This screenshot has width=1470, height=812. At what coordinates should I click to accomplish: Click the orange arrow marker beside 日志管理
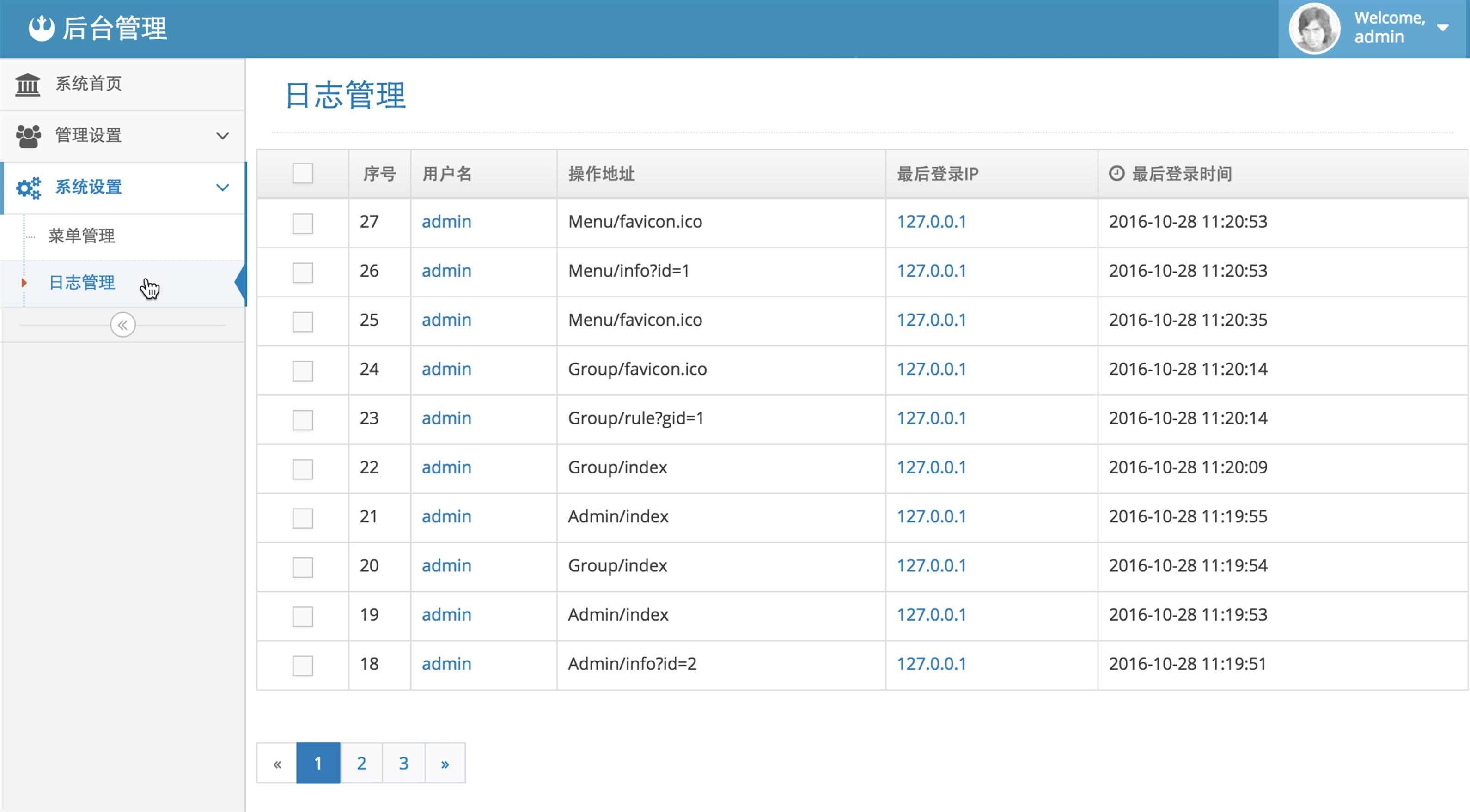(x=24, y=283)
